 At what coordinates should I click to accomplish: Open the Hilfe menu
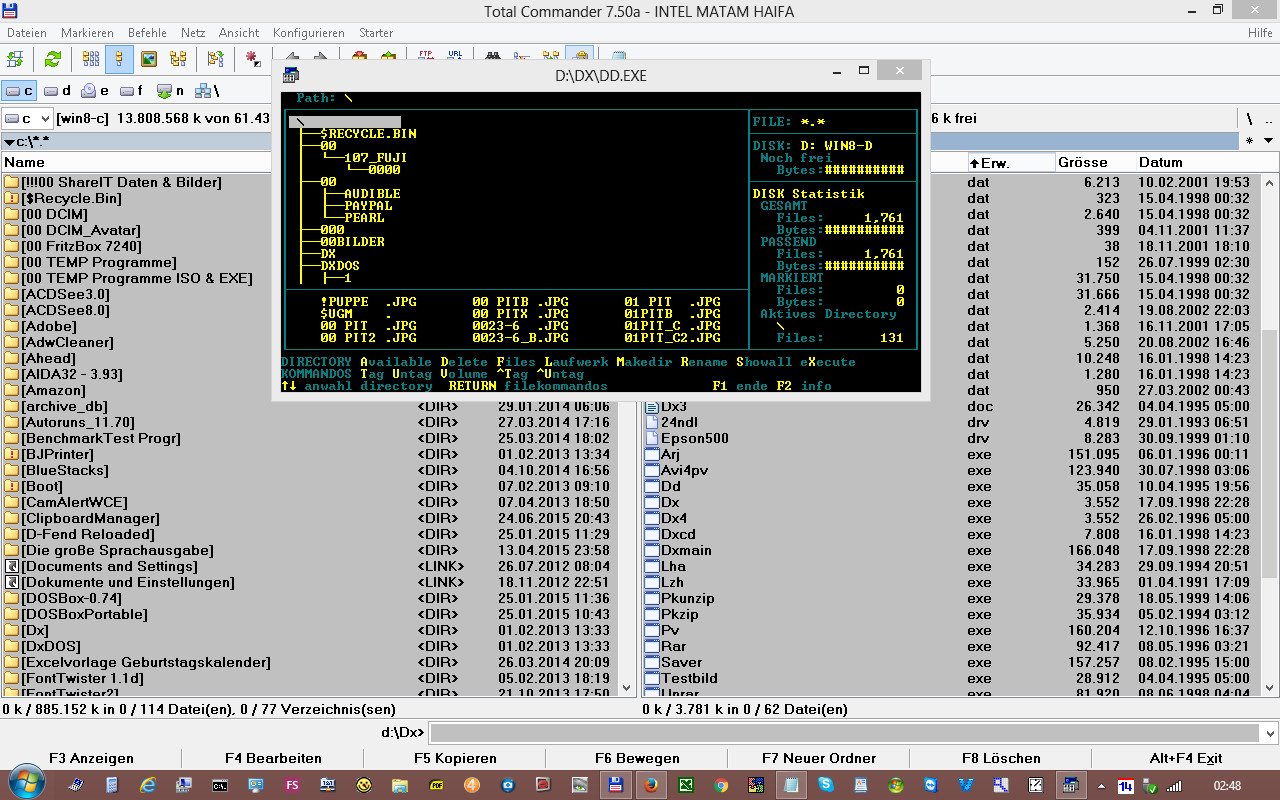coord(1260,33)
